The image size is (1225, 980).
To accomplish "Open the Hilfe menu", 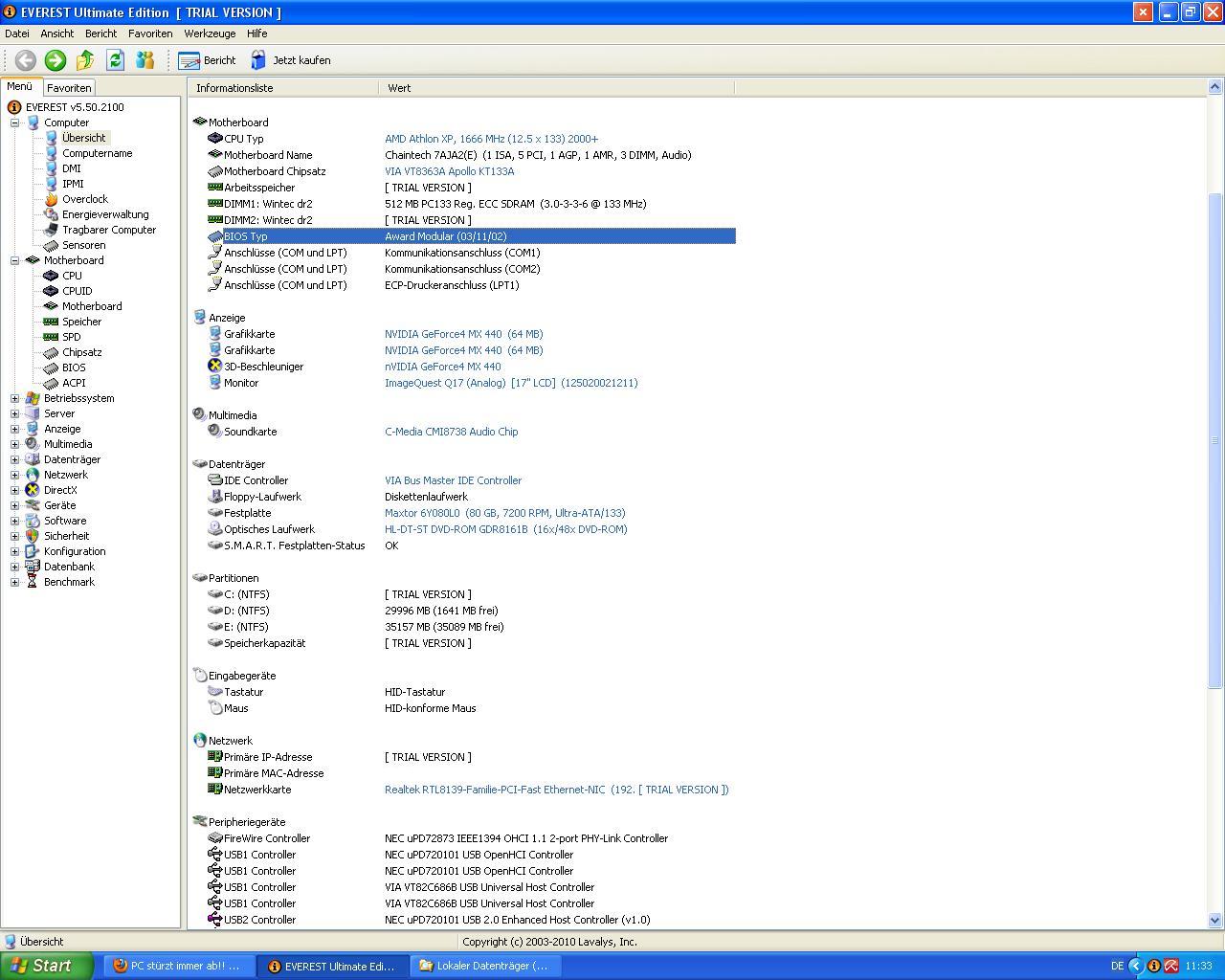I will pyautogui.click(x=256, y=33).
